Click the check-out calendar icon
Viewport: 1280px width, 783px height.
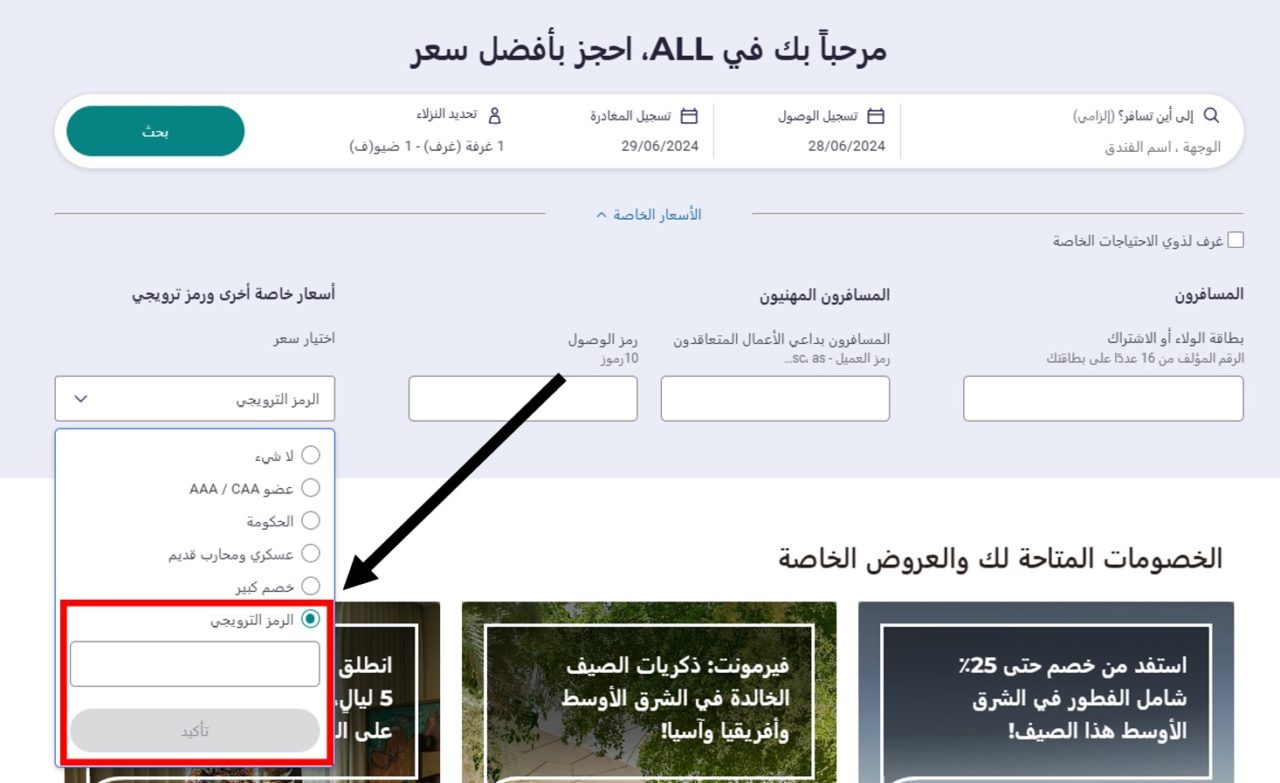click(689, 116)
